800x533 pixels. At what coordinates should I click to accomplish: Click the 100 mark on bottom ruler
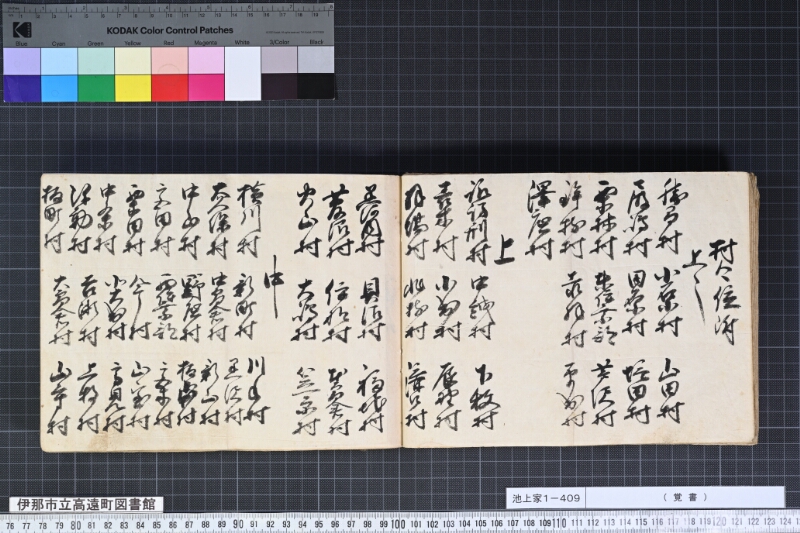click(397, 524)
